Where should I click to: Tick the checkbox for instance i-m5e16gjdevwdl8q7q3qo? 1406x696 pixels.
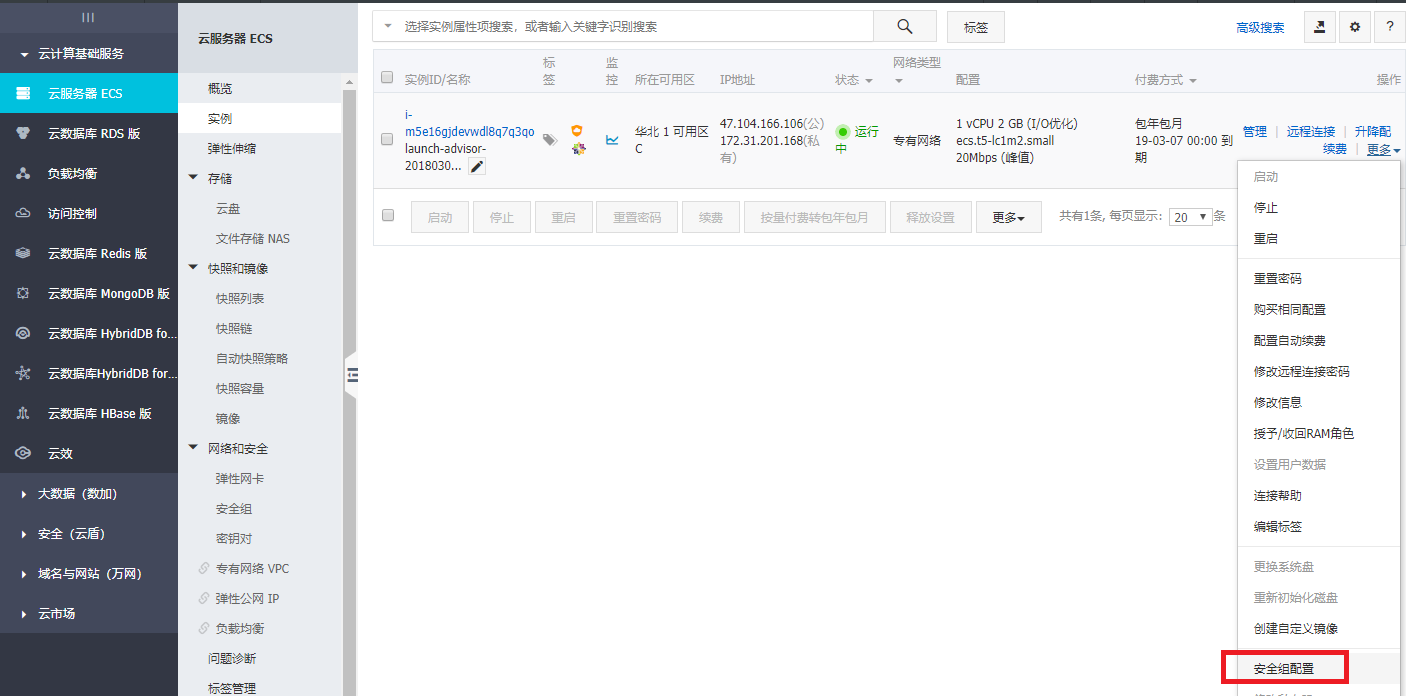click(x=387, y=139)
